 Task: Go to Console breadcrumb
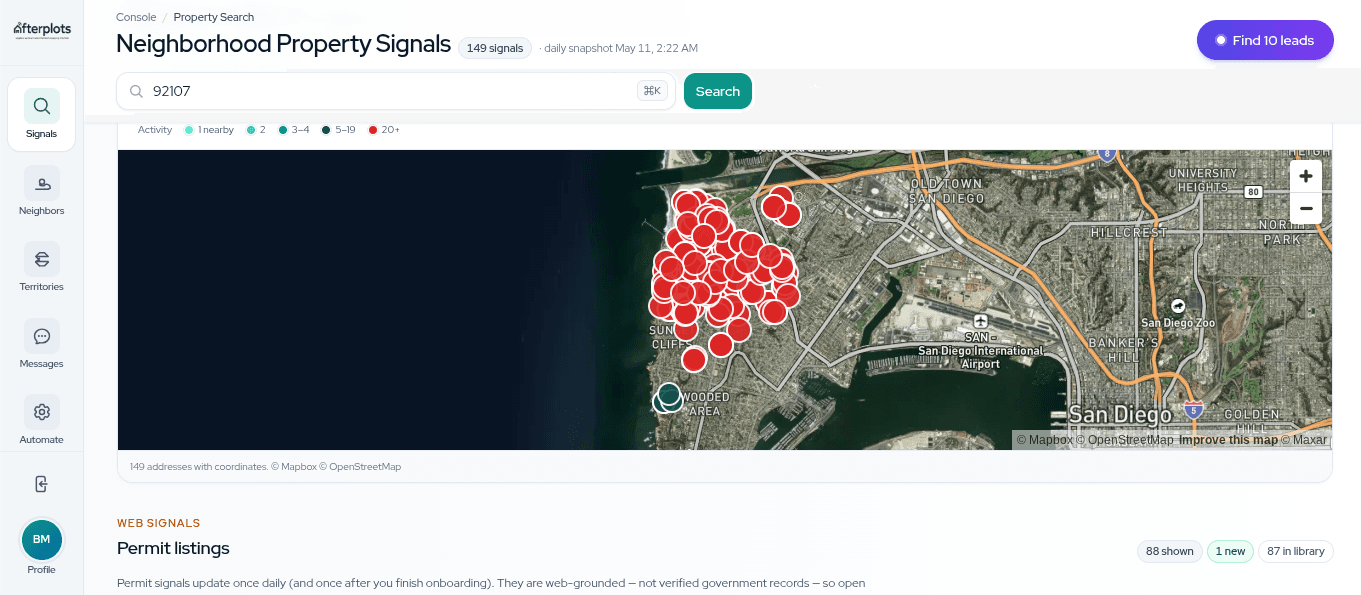136,17
